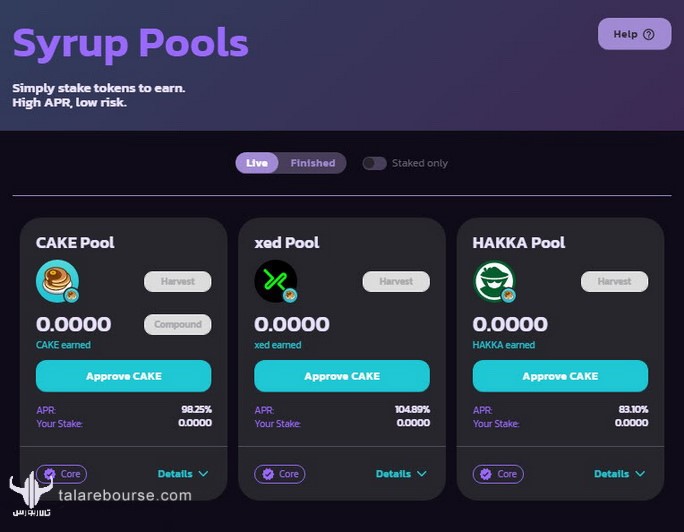
Task: Click the question mark icon in Help
Action: pyautogui.click(x=649, y=34)
